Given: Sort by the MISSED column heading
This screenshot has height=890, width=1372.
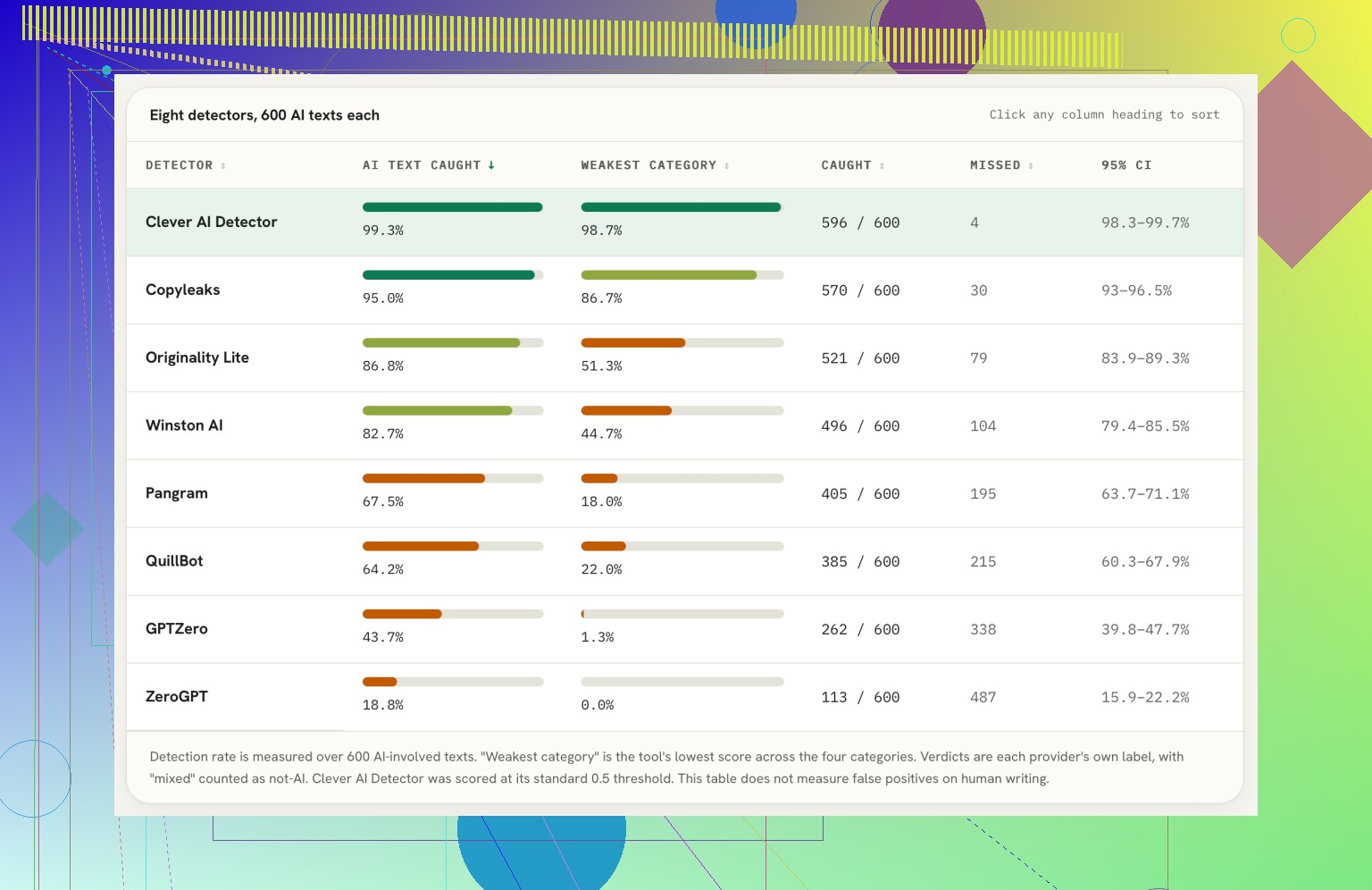Looking at the screenshot, I should (x=1002, y=165).
